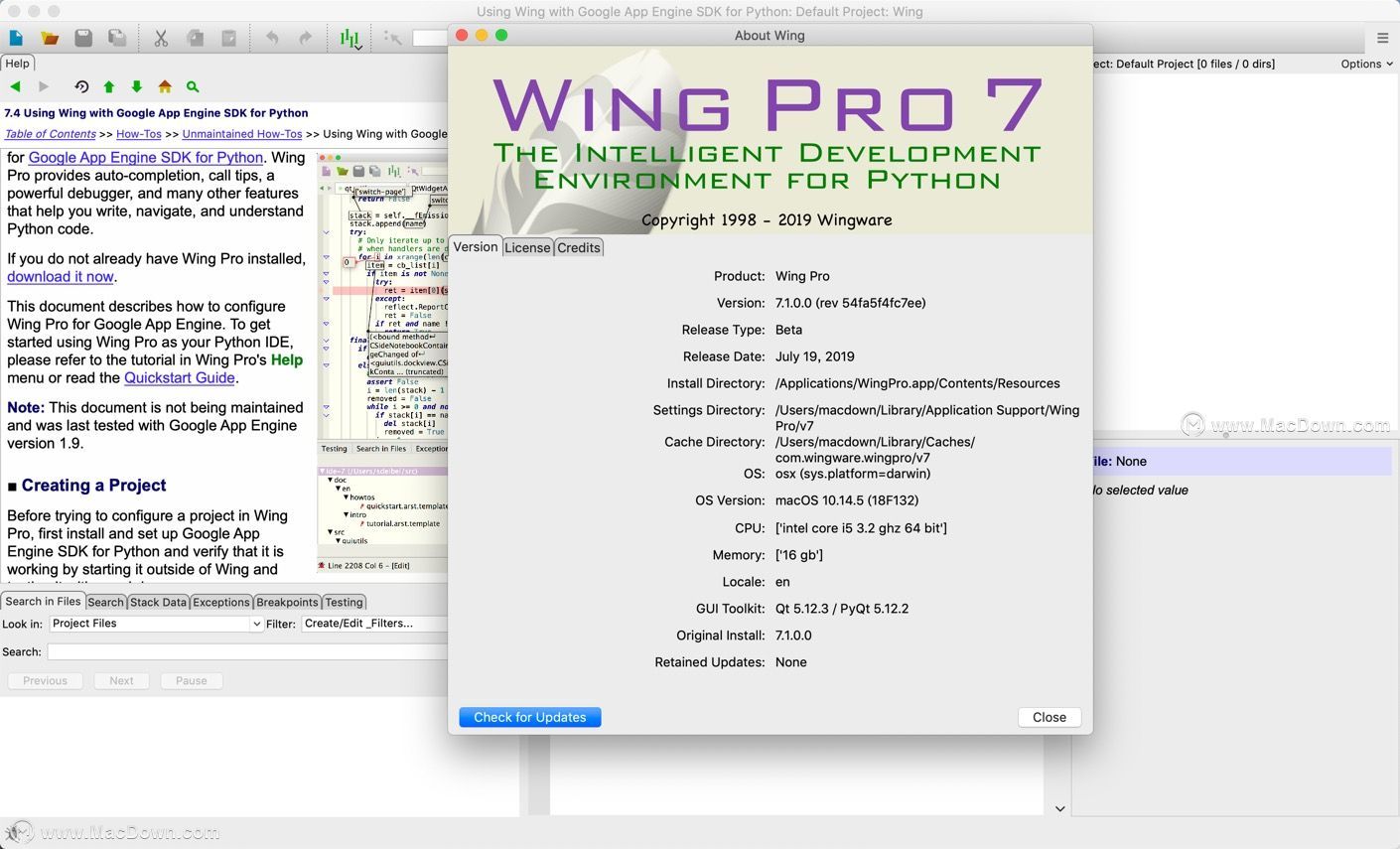Click the down chevron below editor

(1059, 808)
